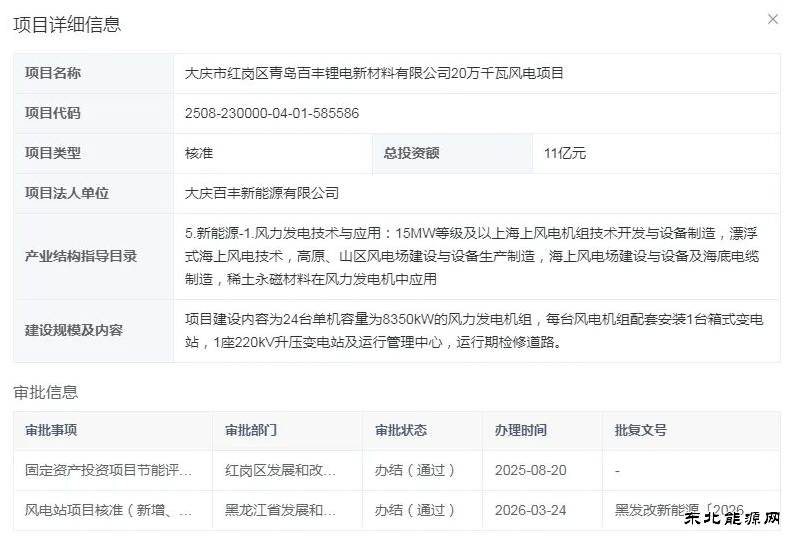Image resolution: width=794 pixels, height=541 pixels.
Task: Close the 项目详细信息 dialog
Action: tap(772, 19)
